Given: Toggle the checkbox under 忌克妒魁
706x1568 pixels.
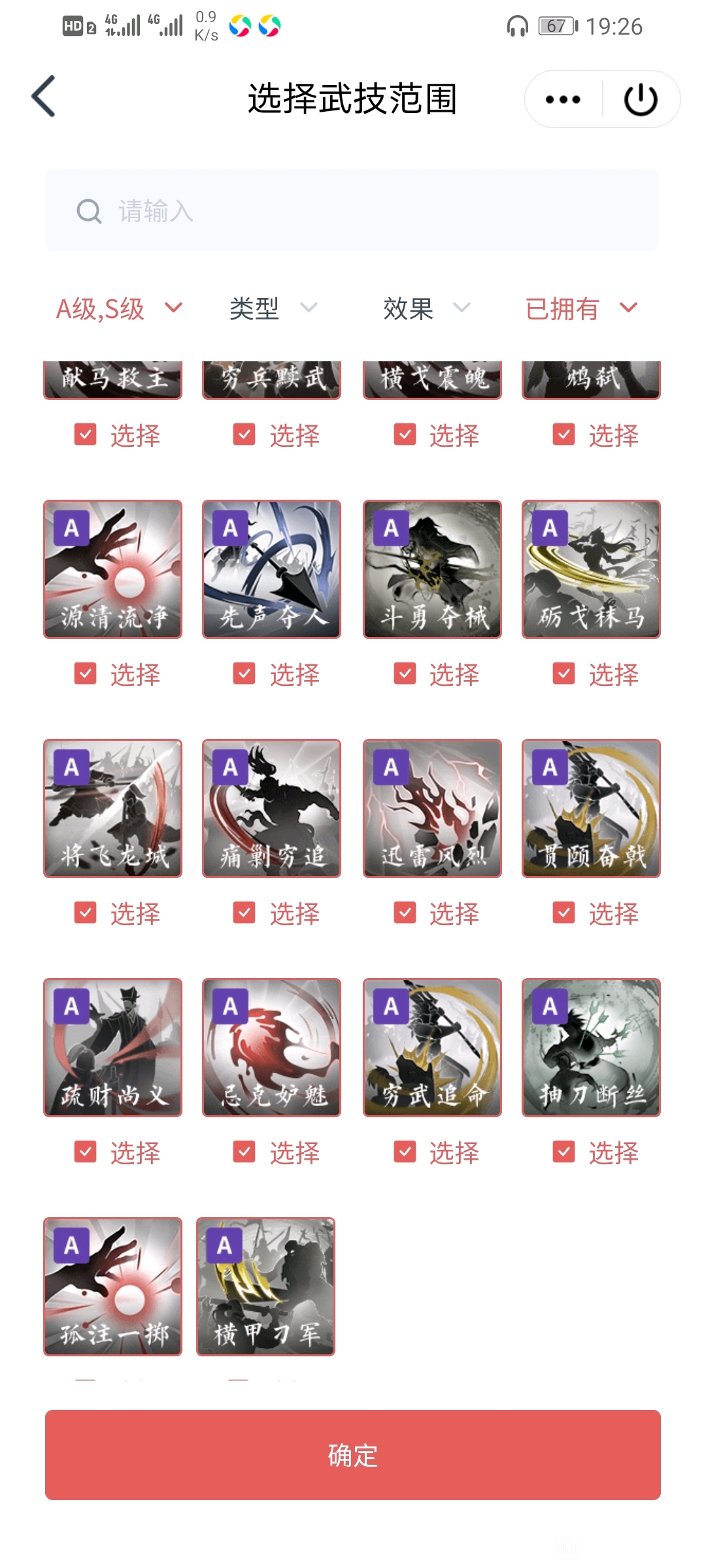Looking at the screenshot, I should (x=244, y=1152).
